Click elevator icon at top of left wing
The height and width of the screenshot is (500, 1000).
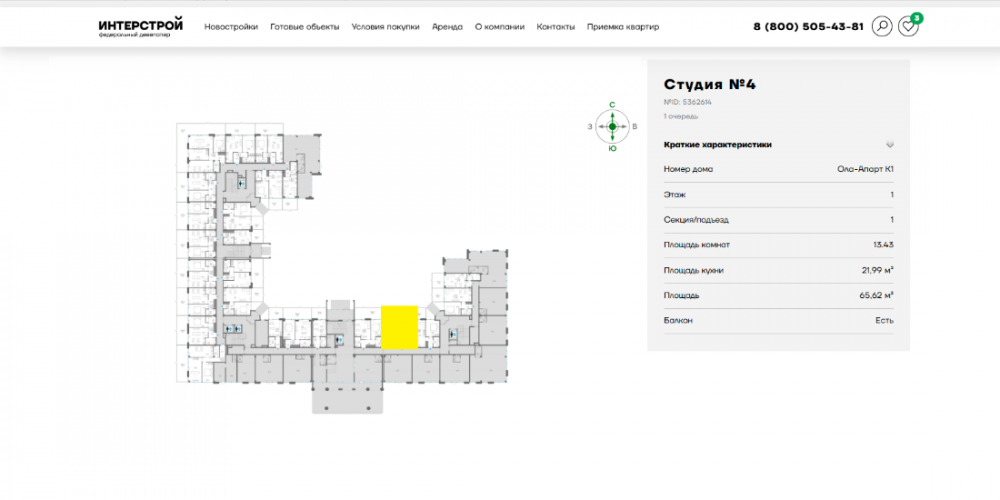coord(241,183)
